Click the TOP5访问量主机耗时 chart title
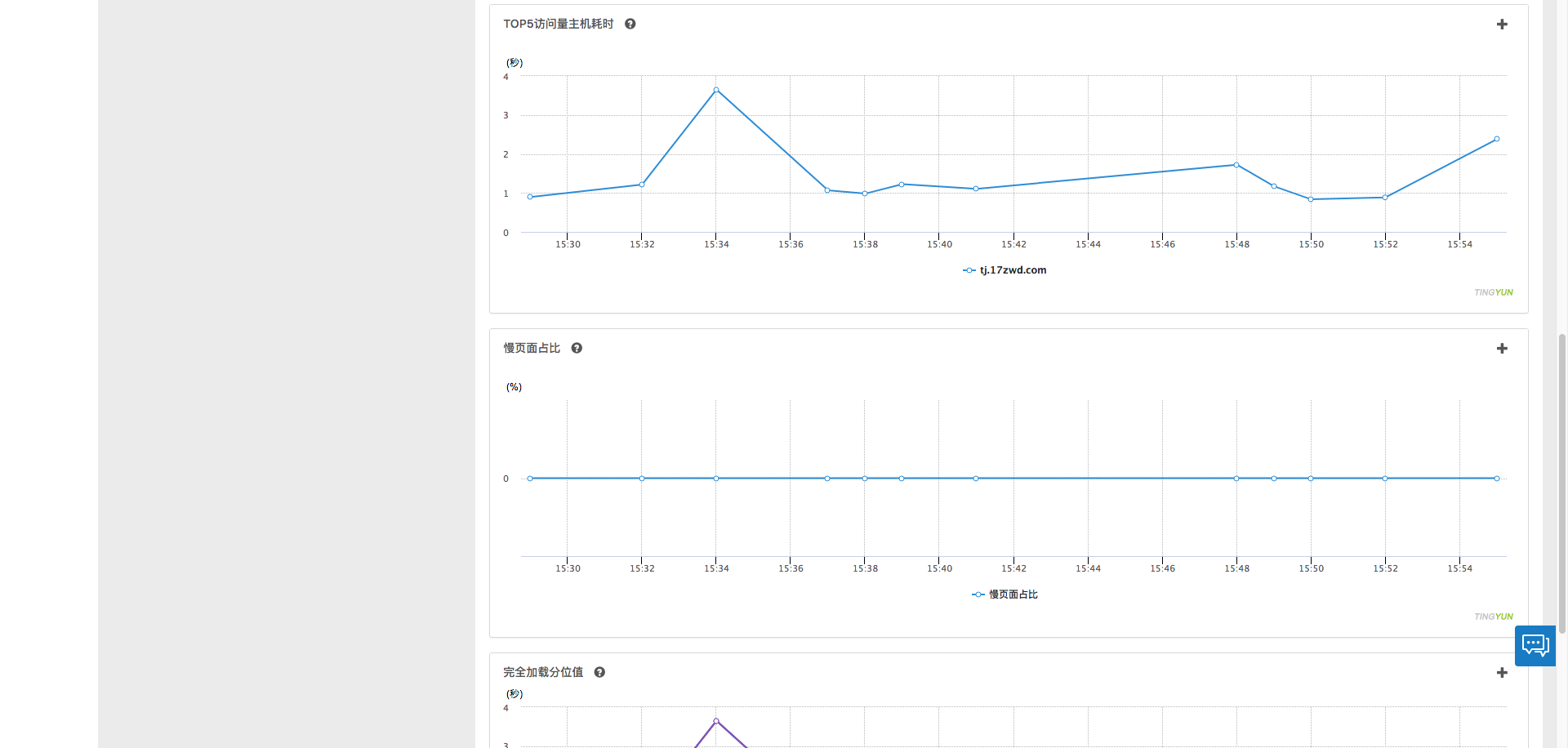Image resolution: width=1568 pixels, height=748 pixels. pos(559,24)
